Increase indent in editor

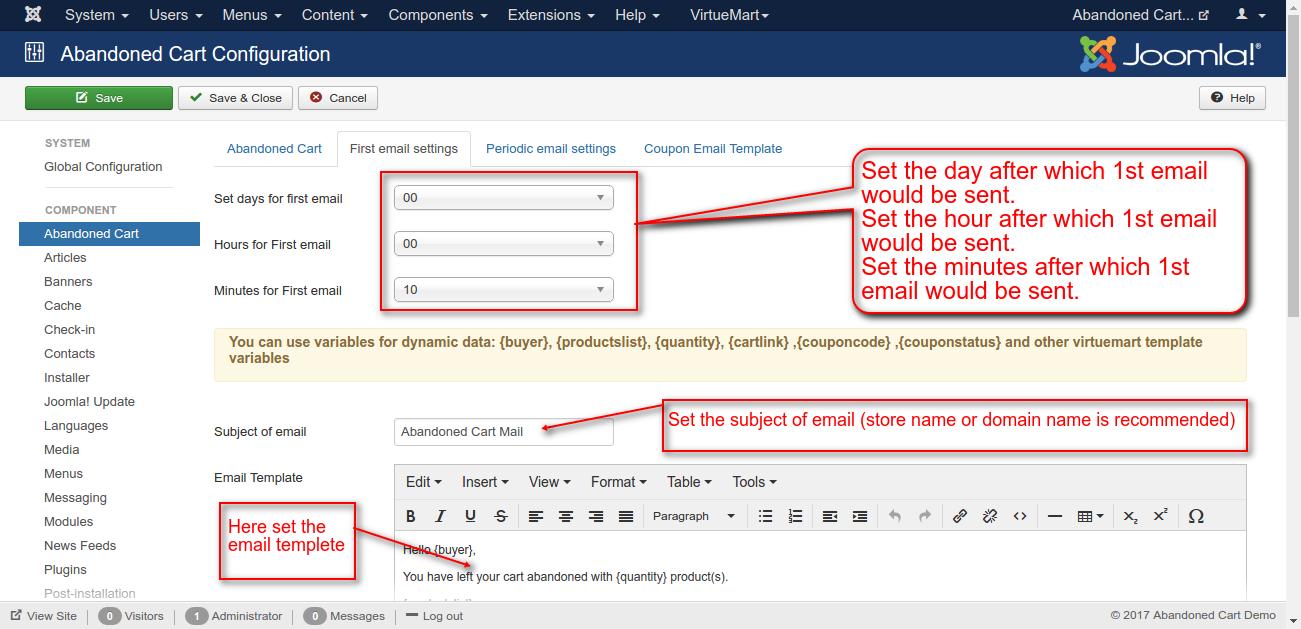click(860, 516)
